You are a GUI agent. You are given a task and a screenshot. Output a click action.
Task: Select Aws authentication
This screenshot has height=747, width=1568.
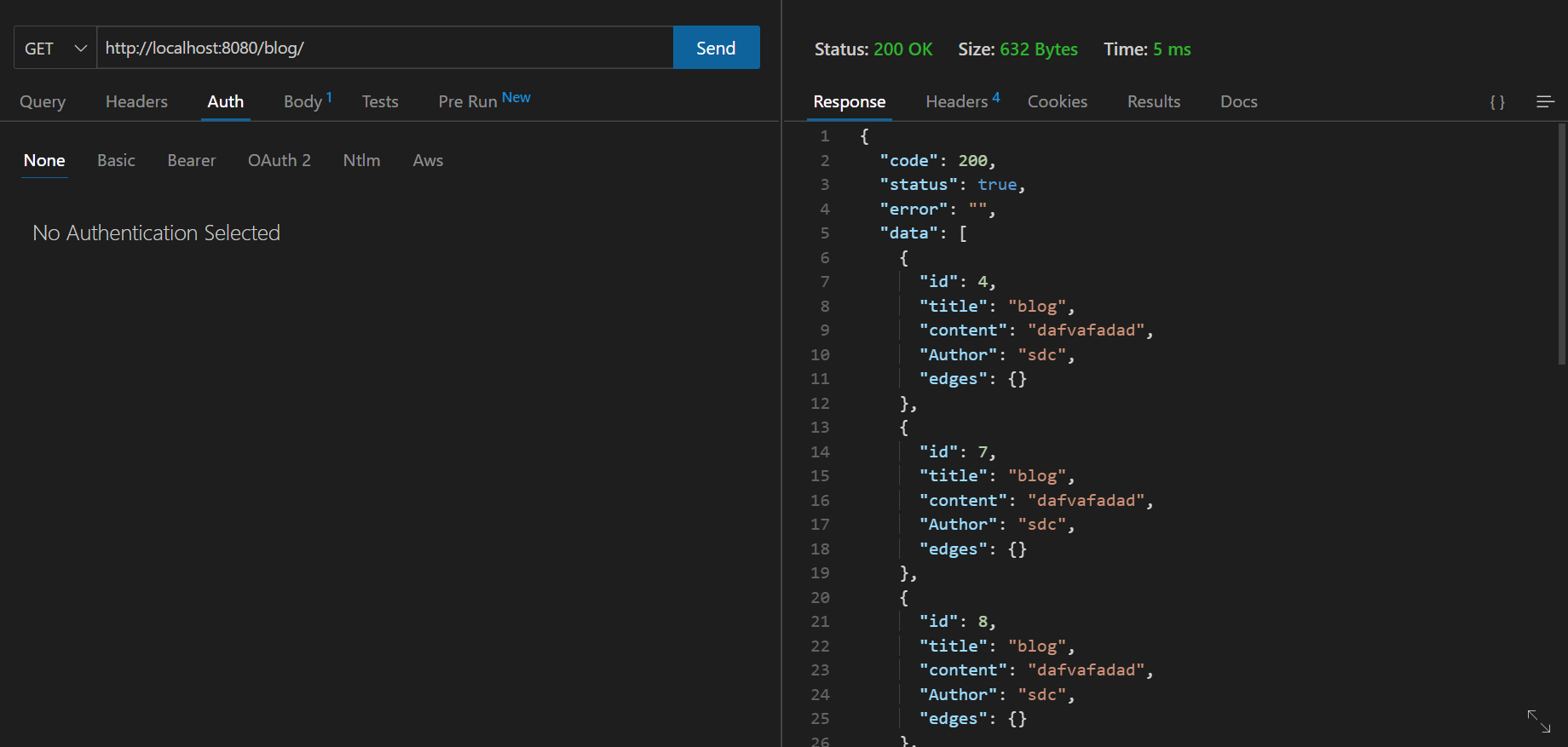coord(428,160)
